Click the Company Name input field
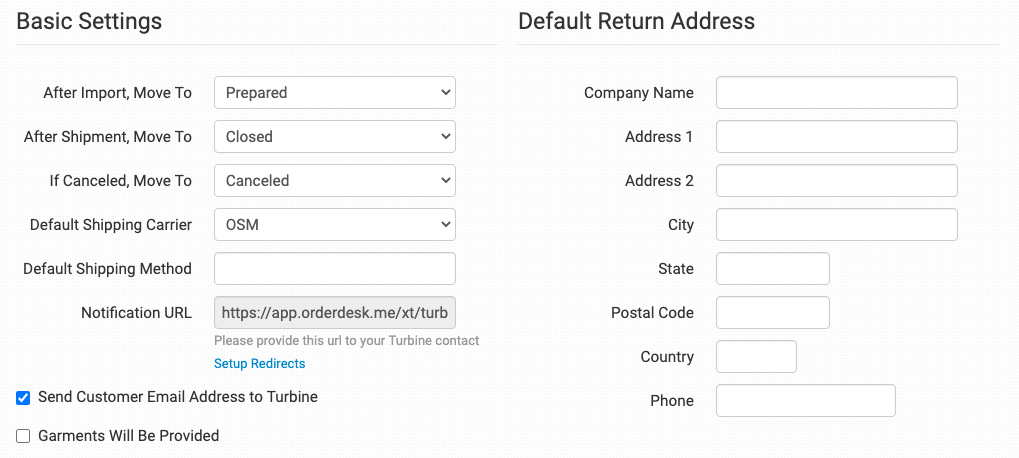 836,93
